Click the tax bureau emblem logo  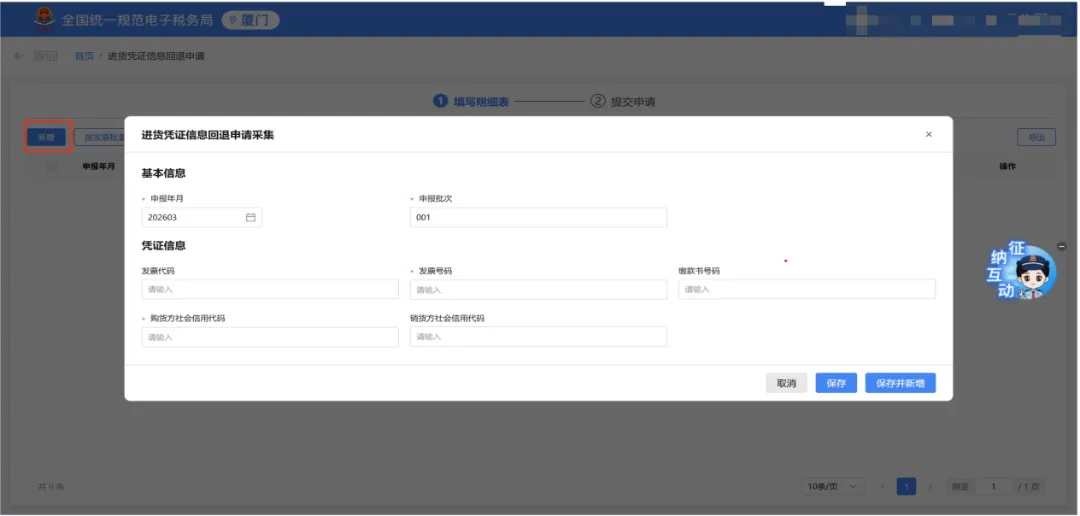pyautogui.click(x=45, y=19)
